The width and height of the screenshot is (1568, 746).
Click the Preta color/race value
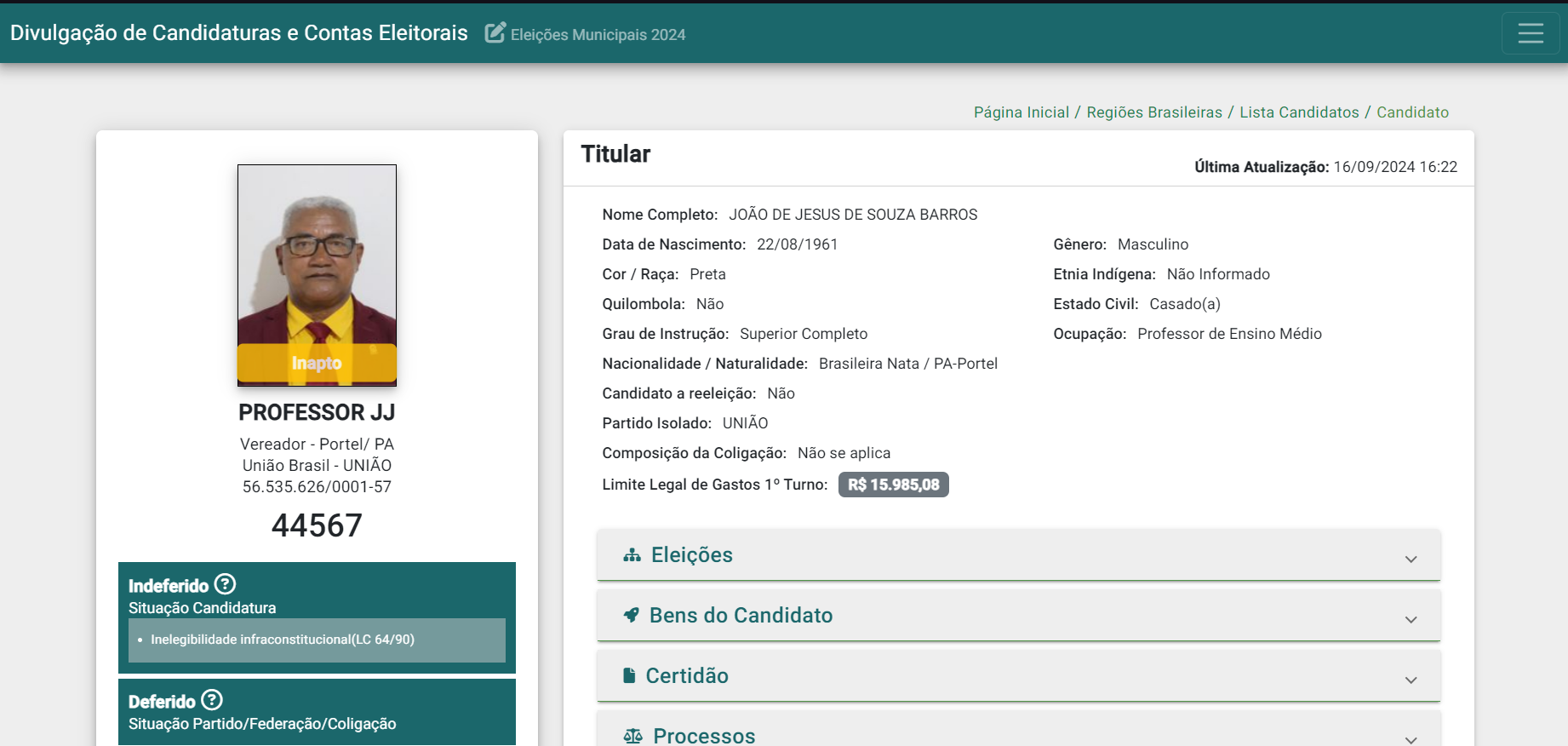click(x=707, y=274)
